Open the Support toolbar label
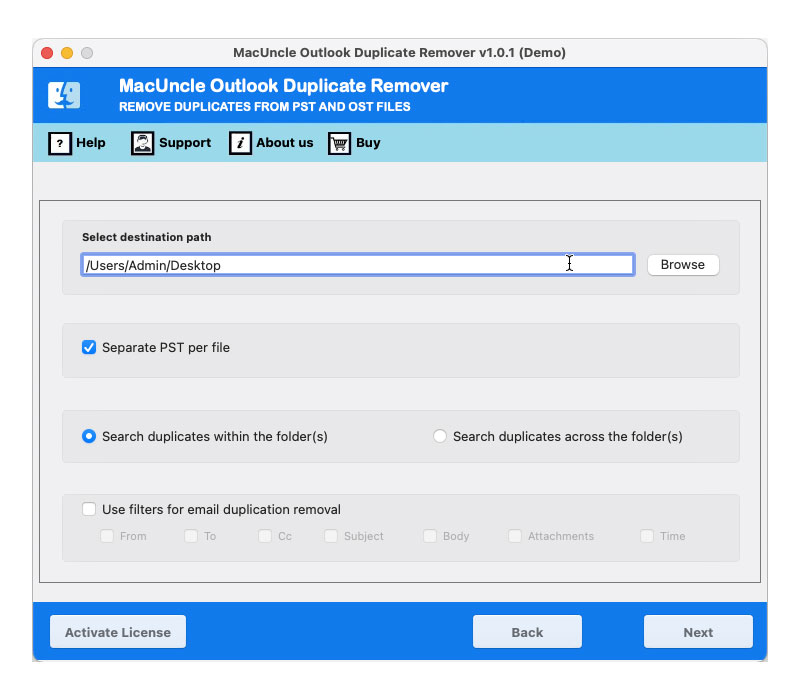Image resolution: width=800 pixels, height=700 pixels. pyautogui.click(x=185, y=143)
